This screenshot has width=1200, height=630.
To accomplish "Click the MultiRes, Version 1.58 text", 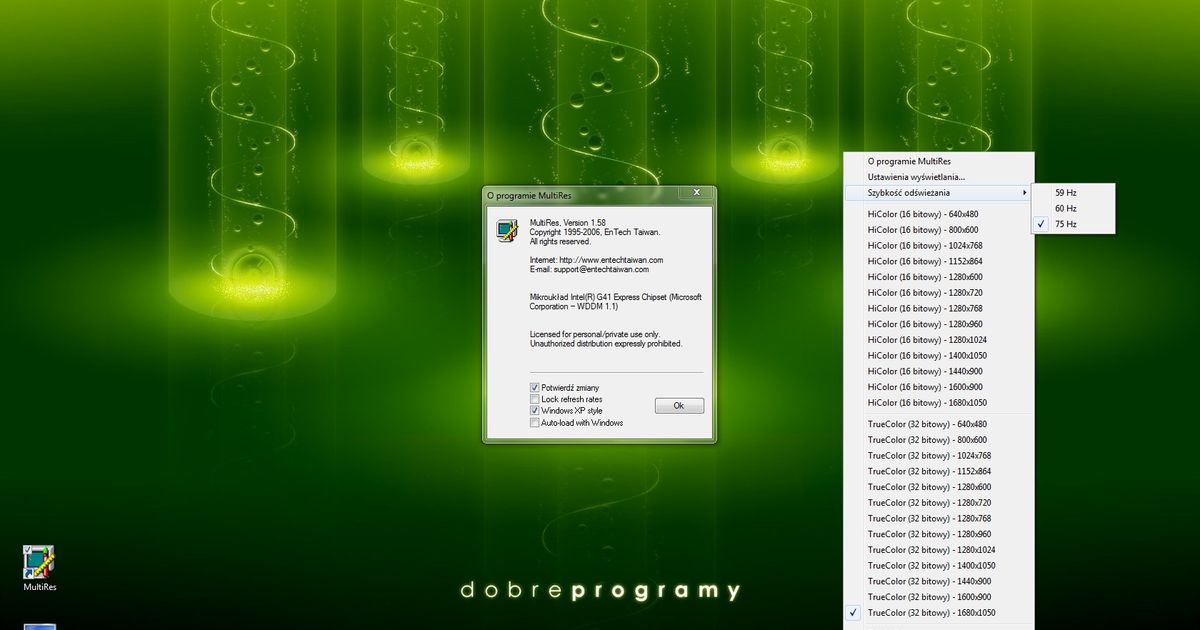I will [x=568, y=222].
